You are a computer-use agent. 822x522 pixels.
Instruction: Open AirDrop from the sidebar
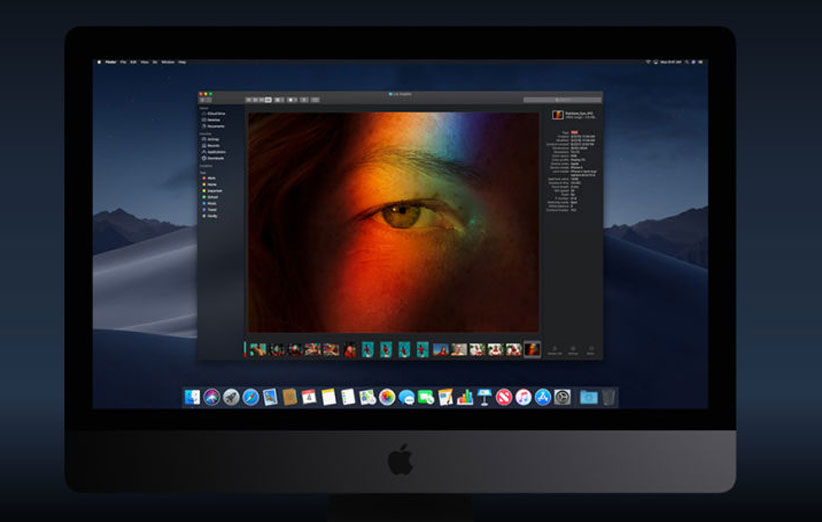(x=211, y=139)
